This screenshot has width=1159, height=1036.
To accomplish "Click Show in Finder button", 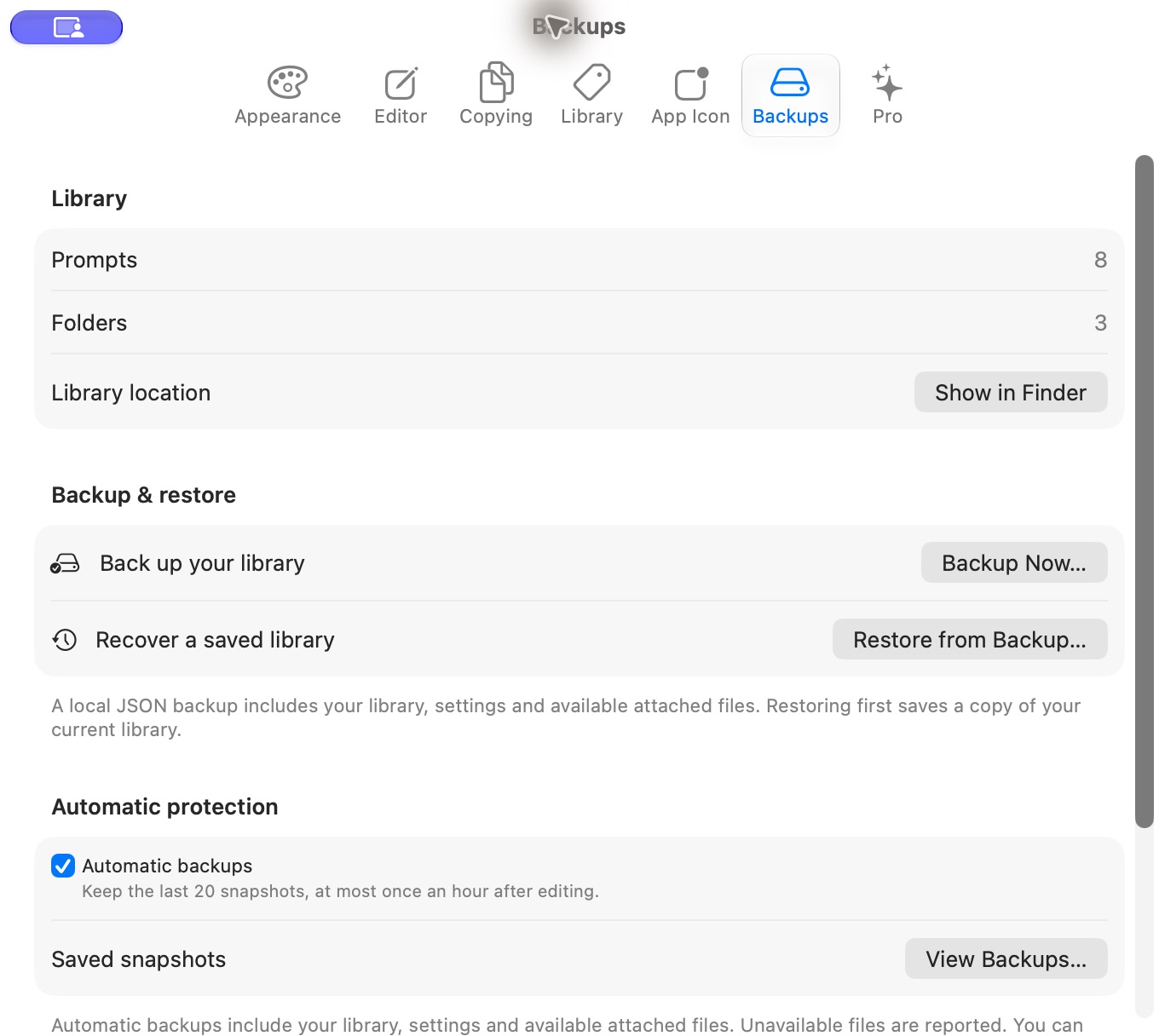I will 1011,392.
